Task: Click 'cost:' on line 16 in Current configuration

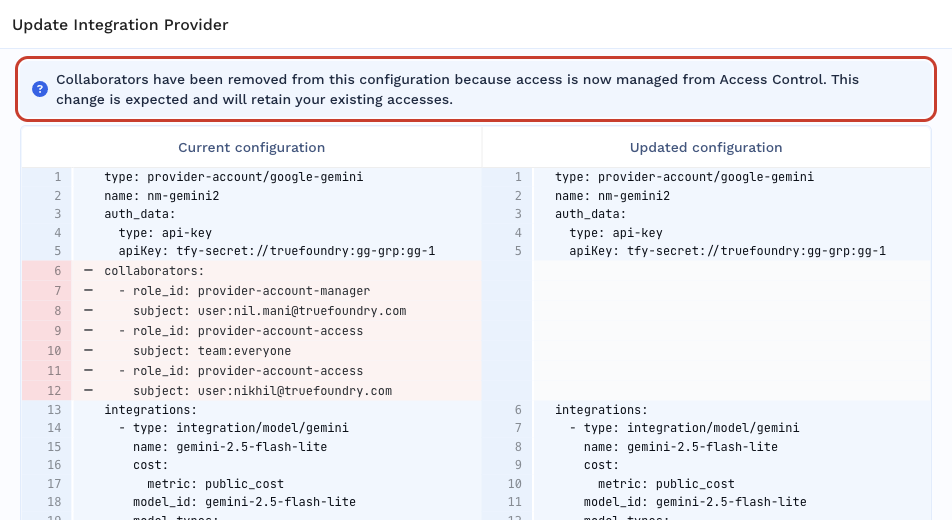Action: (x=151, y=465)
